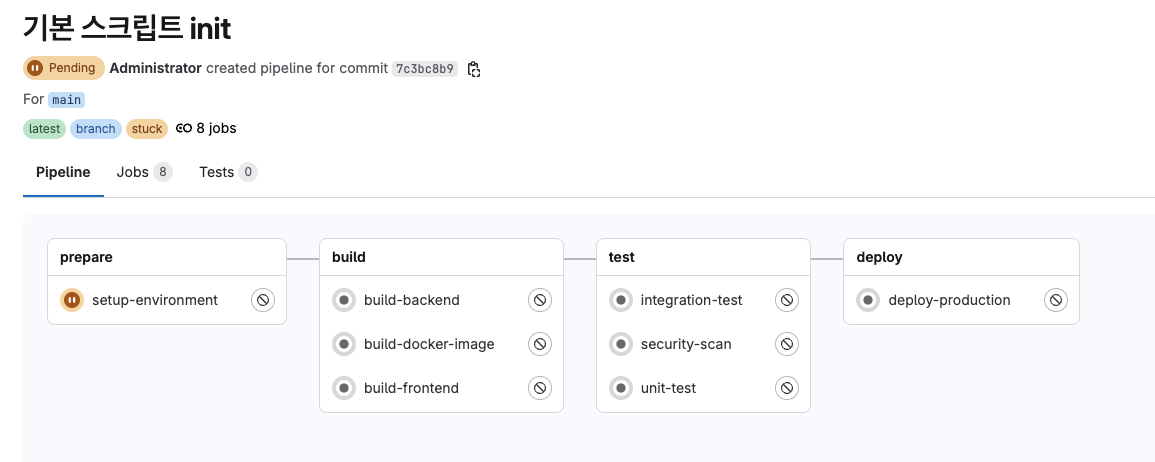Viewport: 1155px width, 462px height.
Task: Cancel the deploy-production job
Action: tap(1056, 300)
